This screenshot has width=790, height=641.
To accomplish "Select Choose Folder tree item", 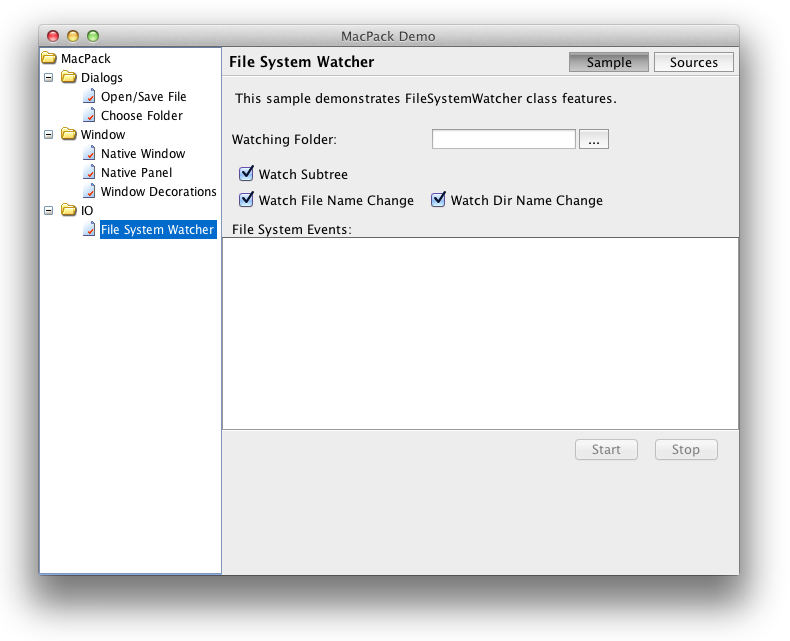I will (142, 115).
